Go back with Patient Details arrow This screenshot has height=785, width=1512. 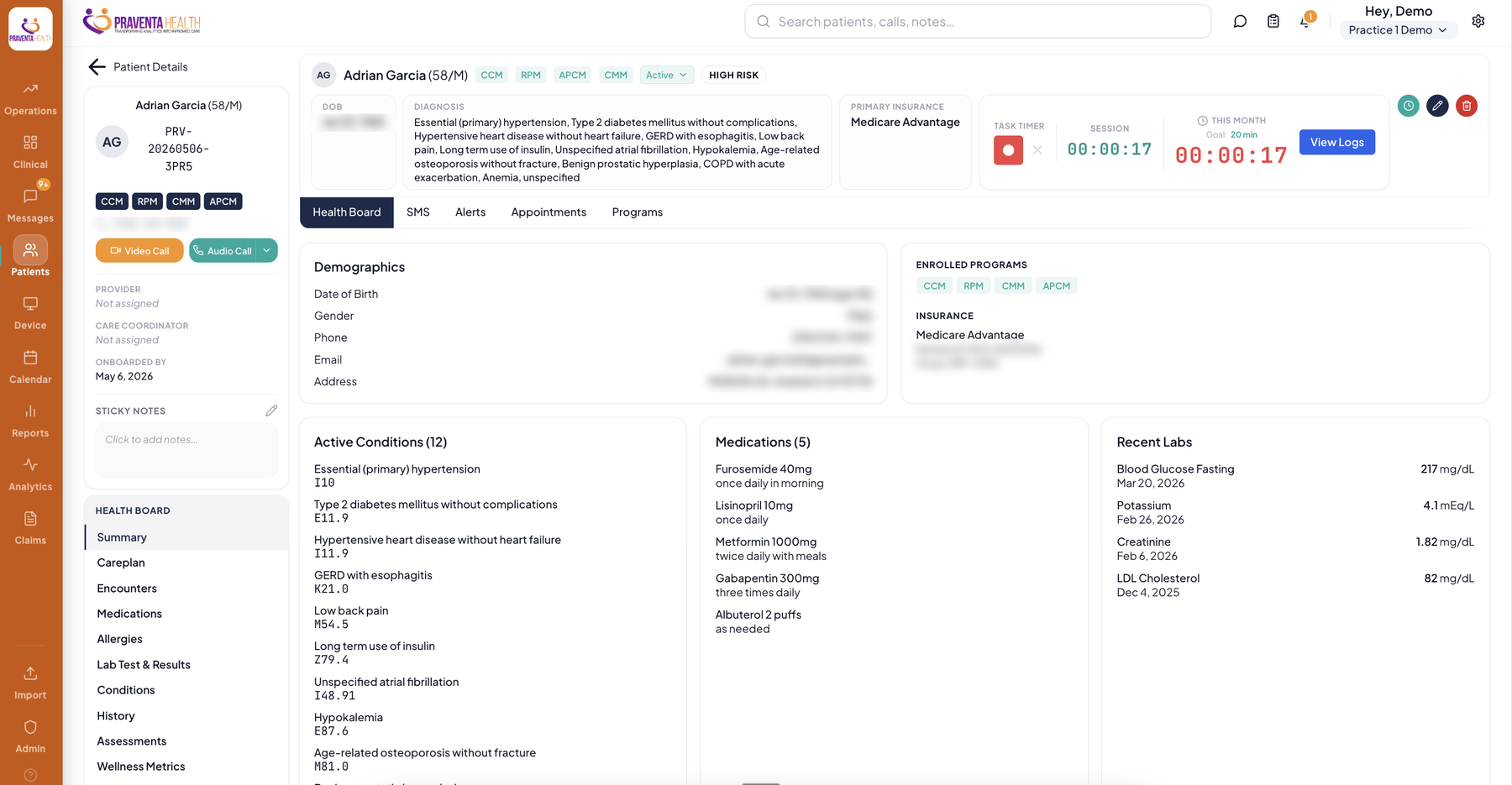pos(97,67)
